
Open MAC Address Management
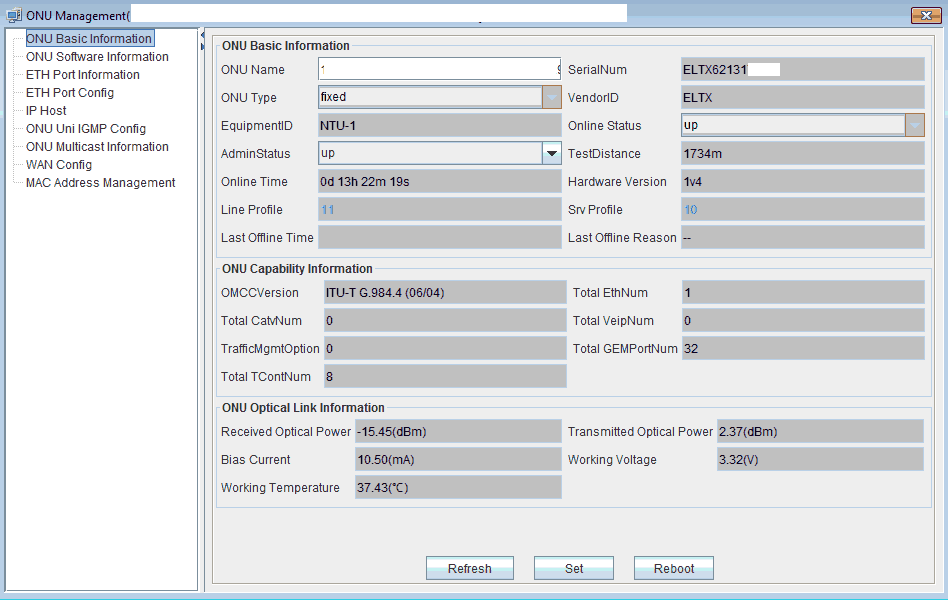[100, 183]
